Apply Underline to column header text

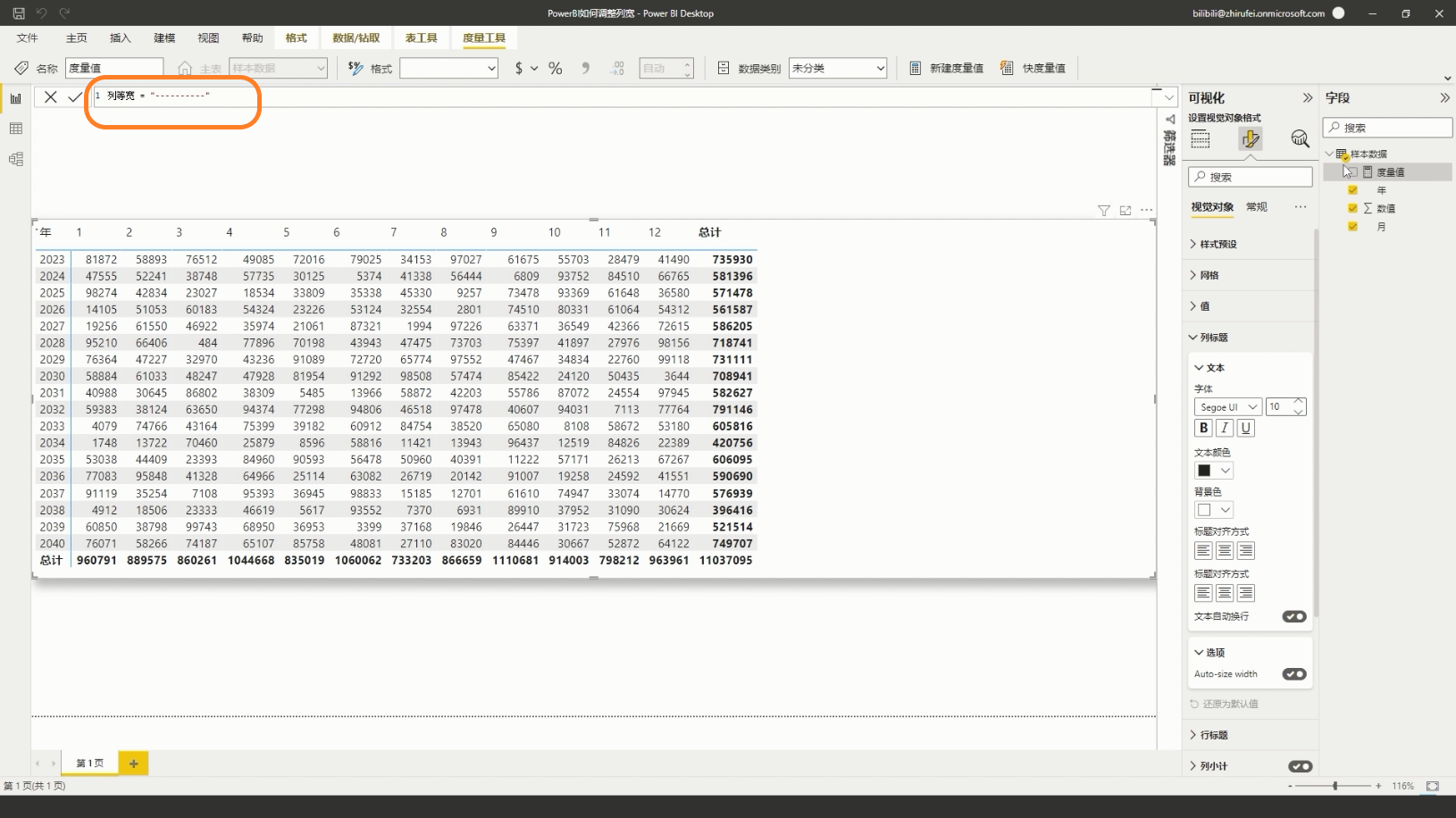pos(1246,428)
